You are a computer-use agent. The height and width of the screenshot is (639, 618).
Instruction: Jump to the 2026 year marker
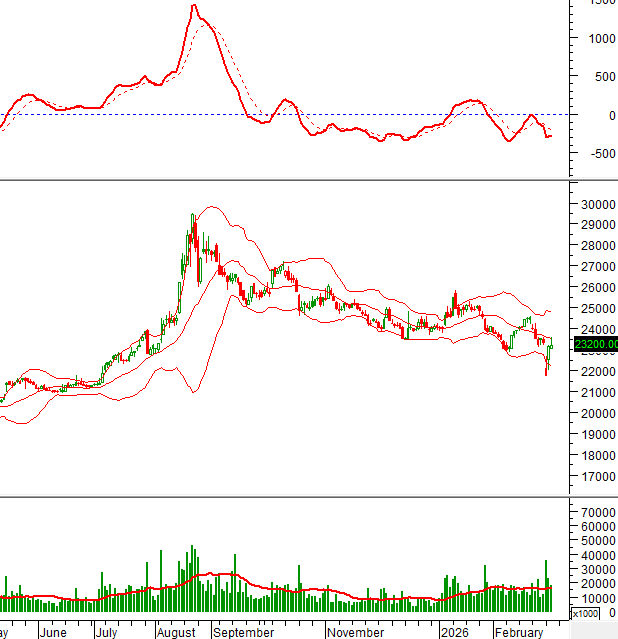(x=456, y=632)
